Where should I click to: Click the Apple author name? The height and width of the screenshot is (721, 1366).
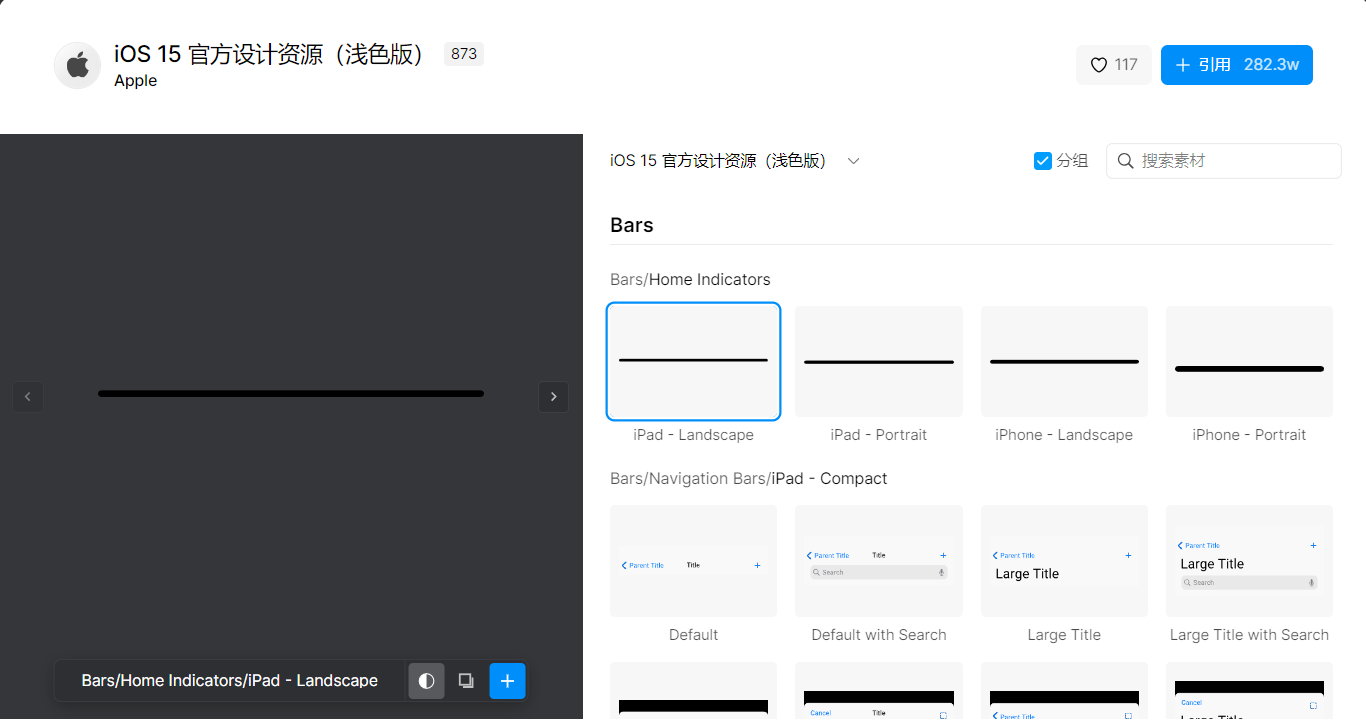[135, 81]
